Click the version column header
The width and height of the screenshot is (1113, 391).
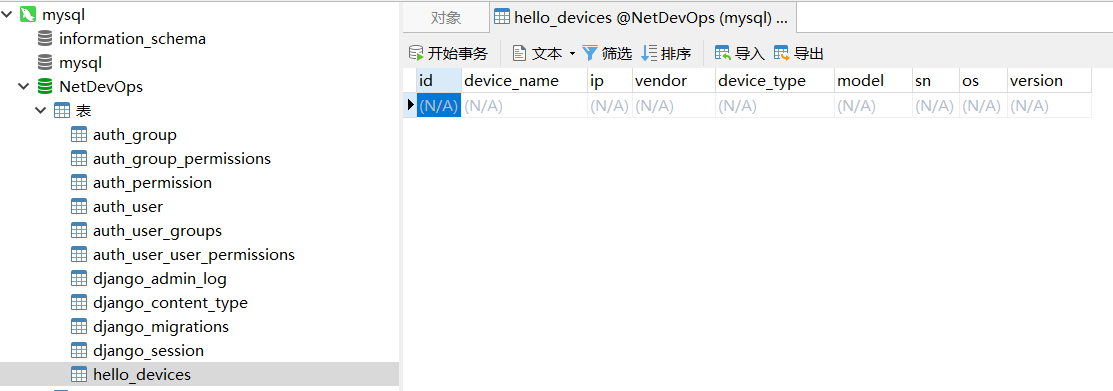pos(1049,81)
